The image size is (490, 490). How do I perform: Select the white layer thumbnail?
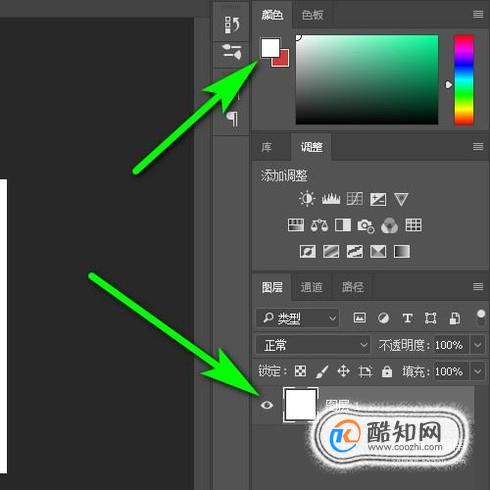(300, 405)
